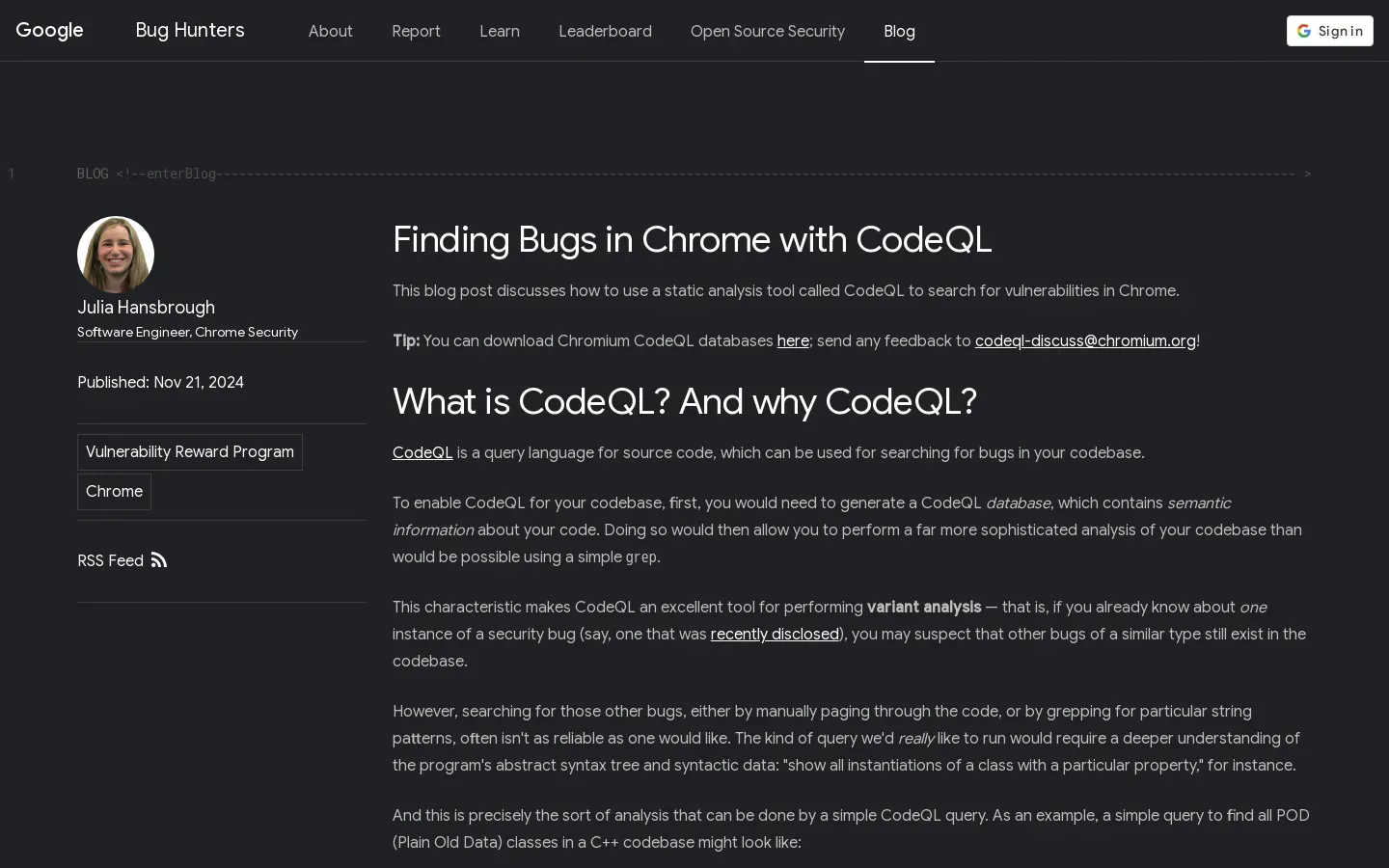Select Open Source Security in navigation
This screenshot has height=868, width=1389.
pyautogui.click(x=768, y=31)
